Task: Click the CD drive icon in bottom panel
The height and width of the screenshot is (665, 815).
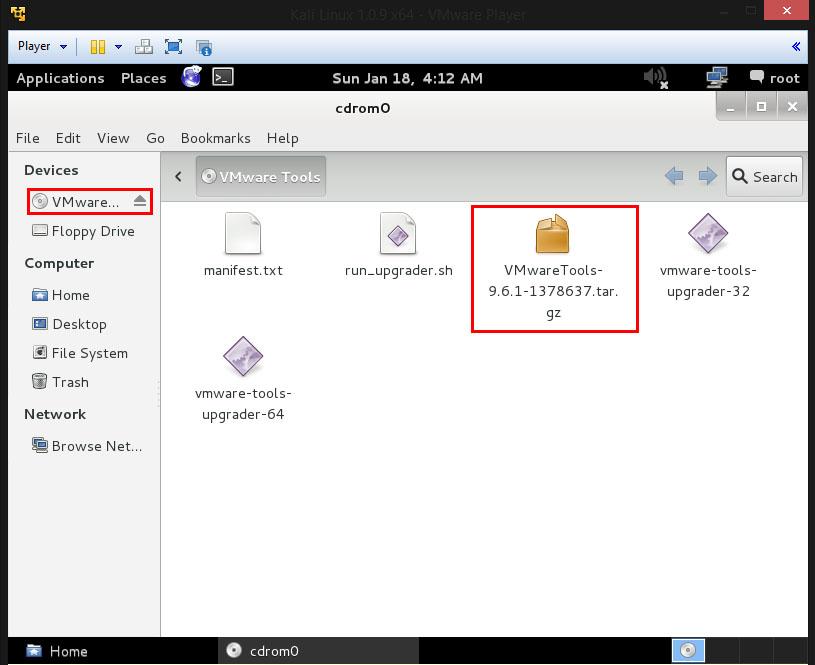Action: click(x=688, y=650)
